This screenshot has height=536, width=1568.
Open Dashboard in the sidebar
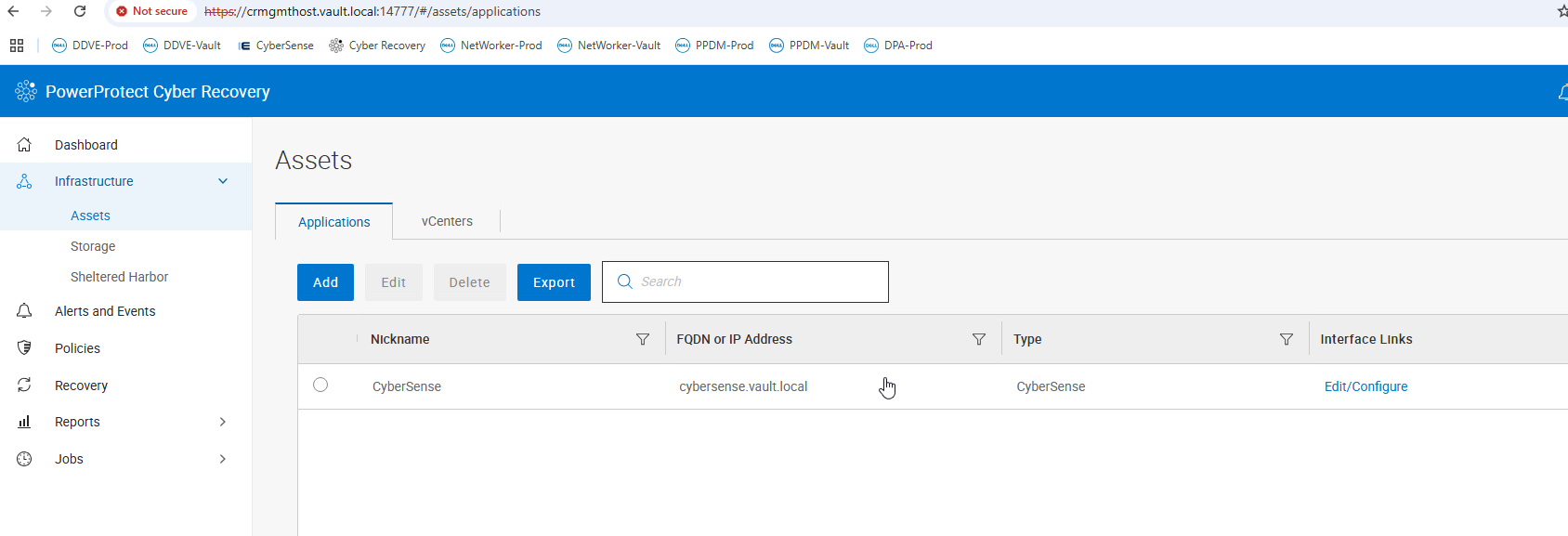86,145
